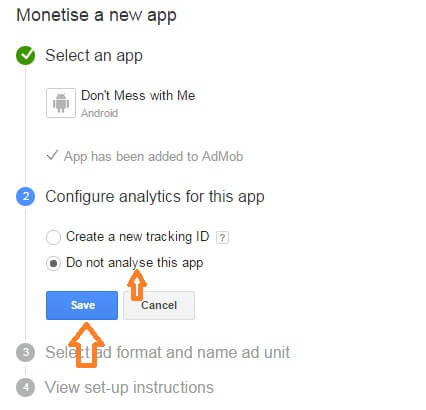Viewport: 426px width, 410px height.
Task: Open the Select an app step heading
Action: click(94, 56)
